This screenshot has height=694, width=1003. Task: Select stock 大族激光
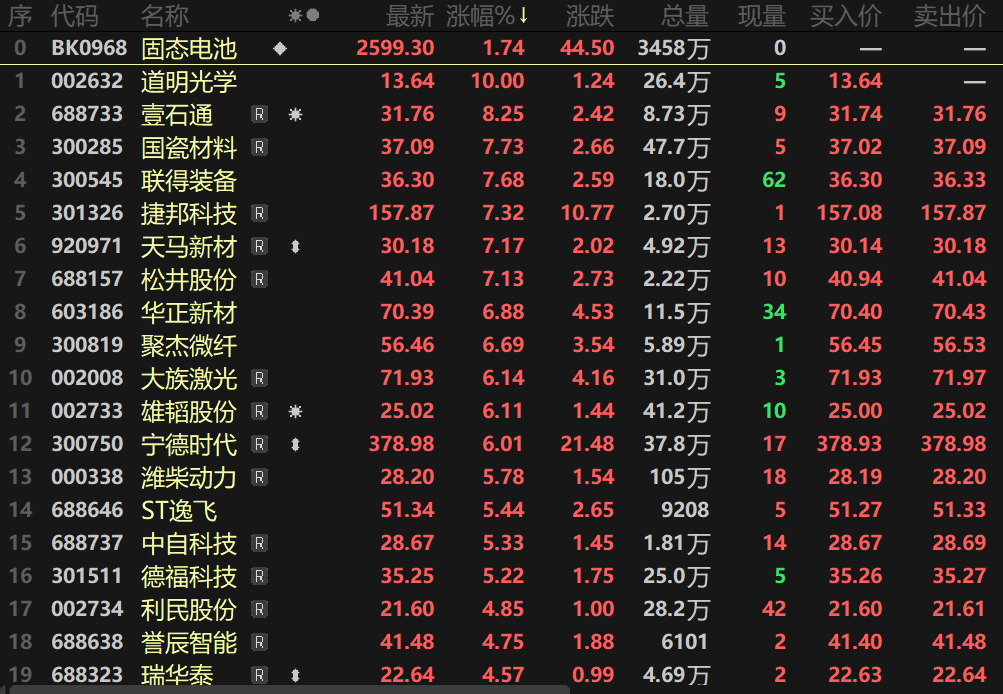[189, 379]
